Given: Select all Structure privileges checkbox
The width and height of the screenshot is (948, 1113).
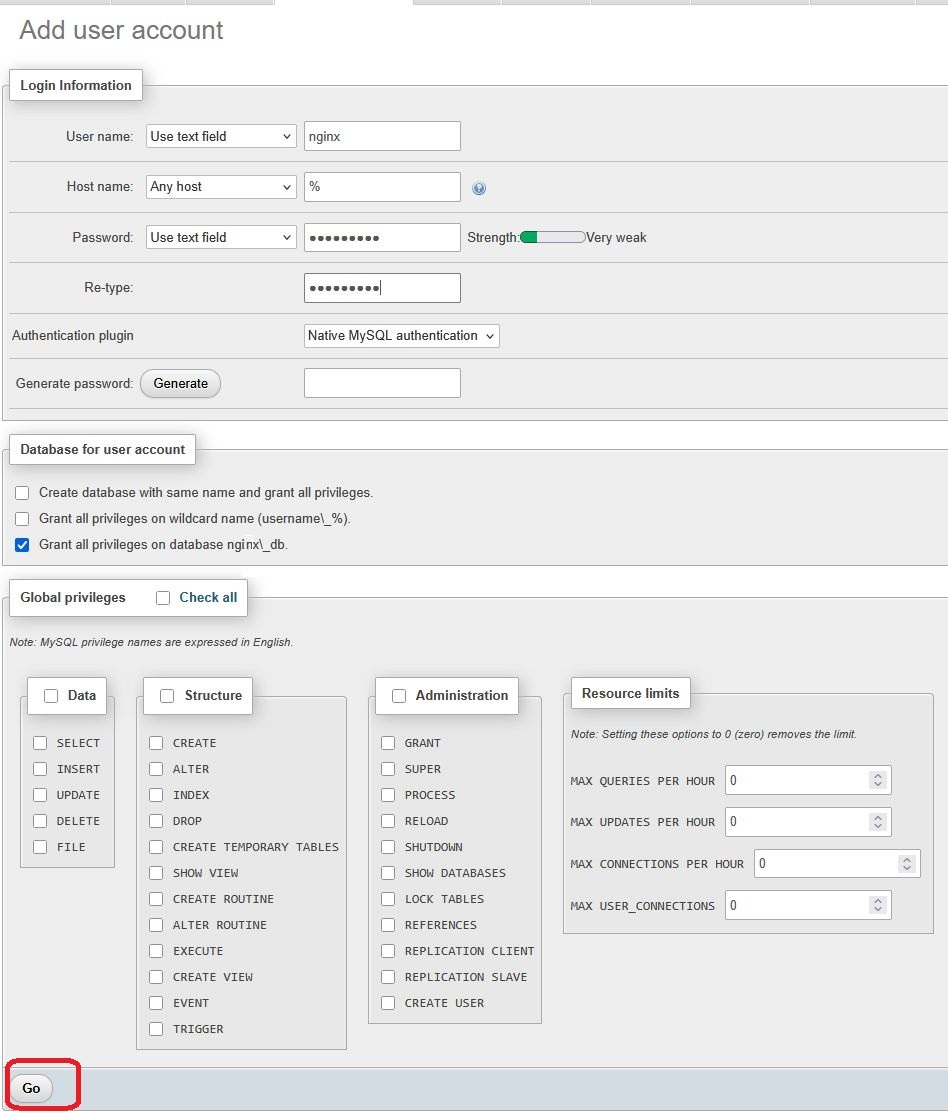Looking at the screenshot, I should pyautogui.click(x=167, y=696).
